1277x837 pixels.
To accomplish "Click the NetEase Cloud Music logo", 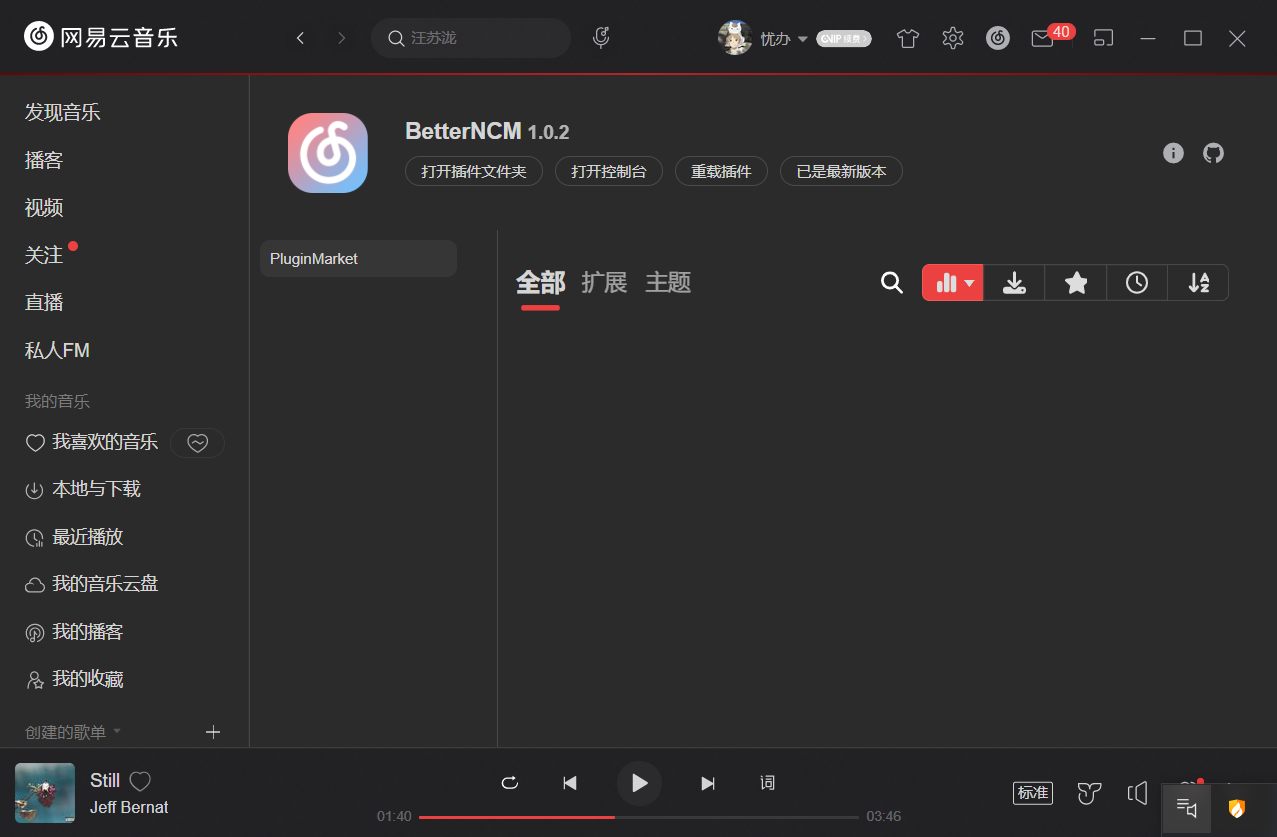I will coord(101,38).
